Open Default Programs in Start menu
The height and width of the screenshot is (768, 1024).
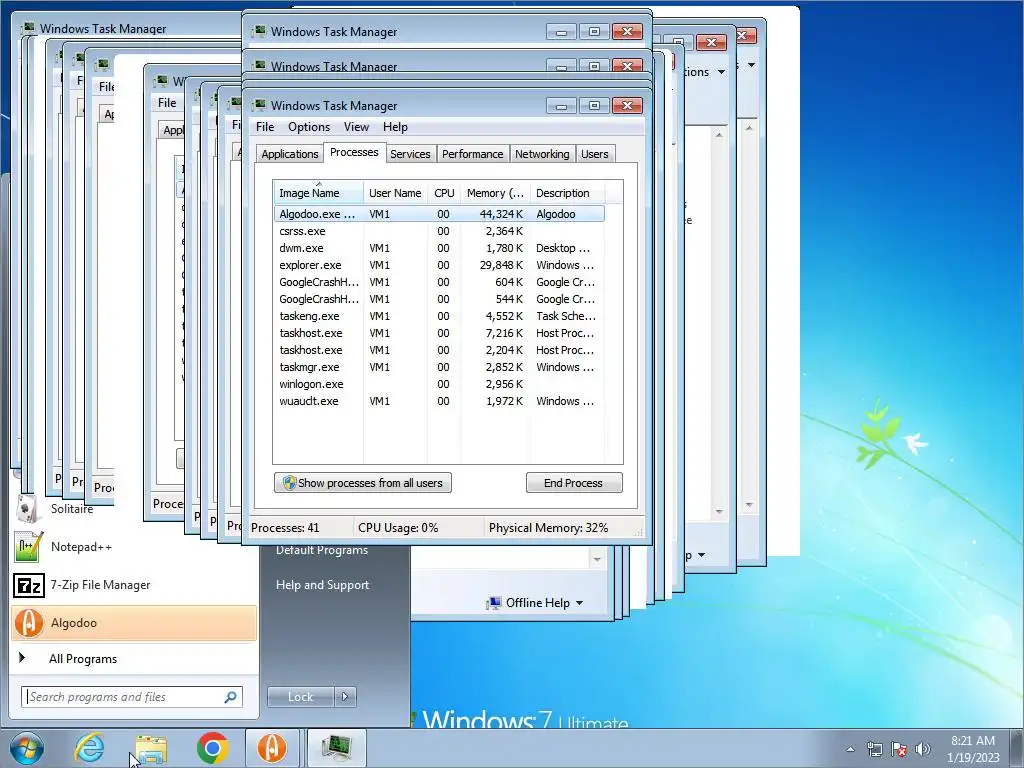(322, 552)
